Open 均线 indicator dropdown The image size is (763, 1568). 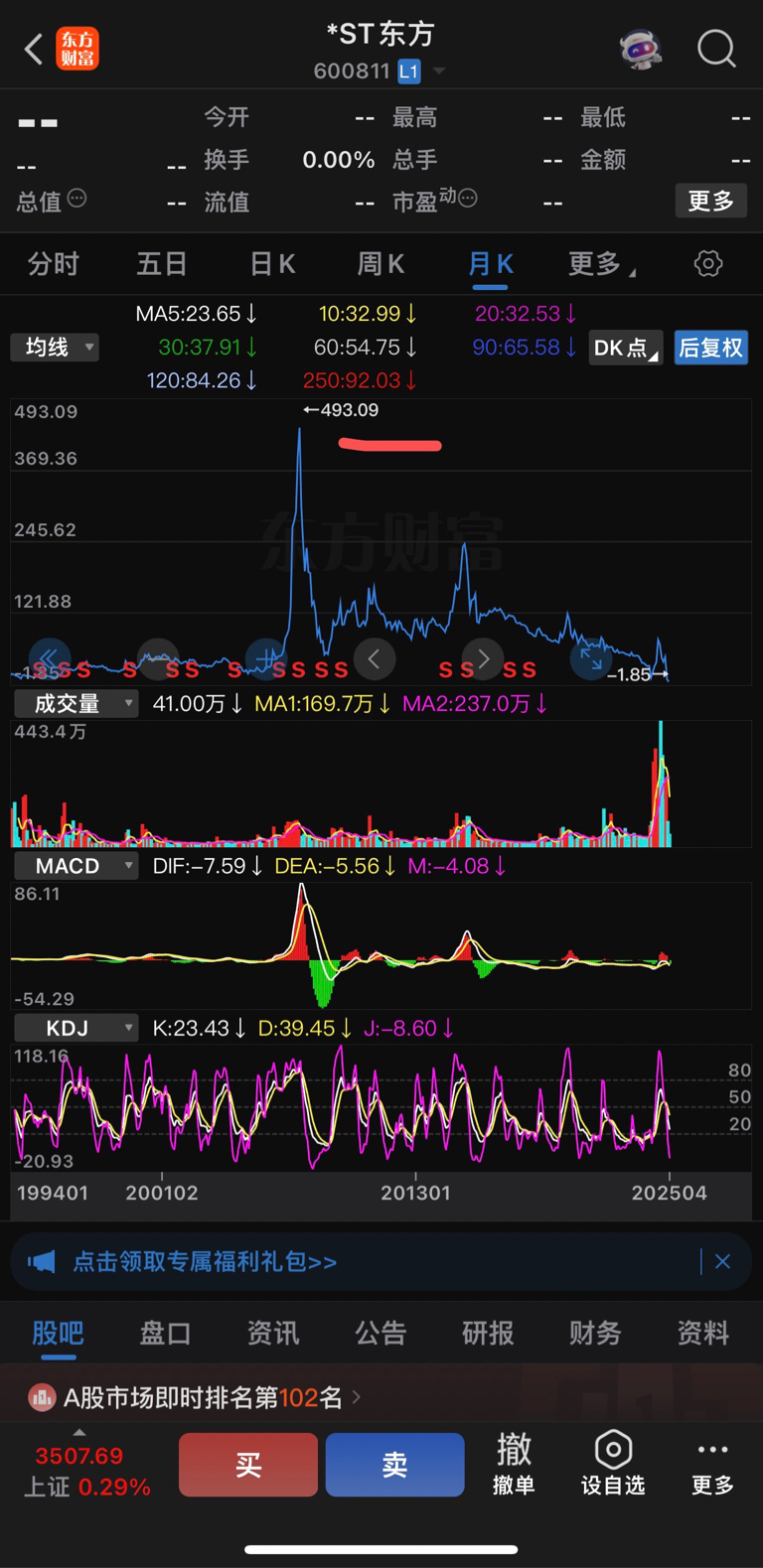click(x=55, y=347)
